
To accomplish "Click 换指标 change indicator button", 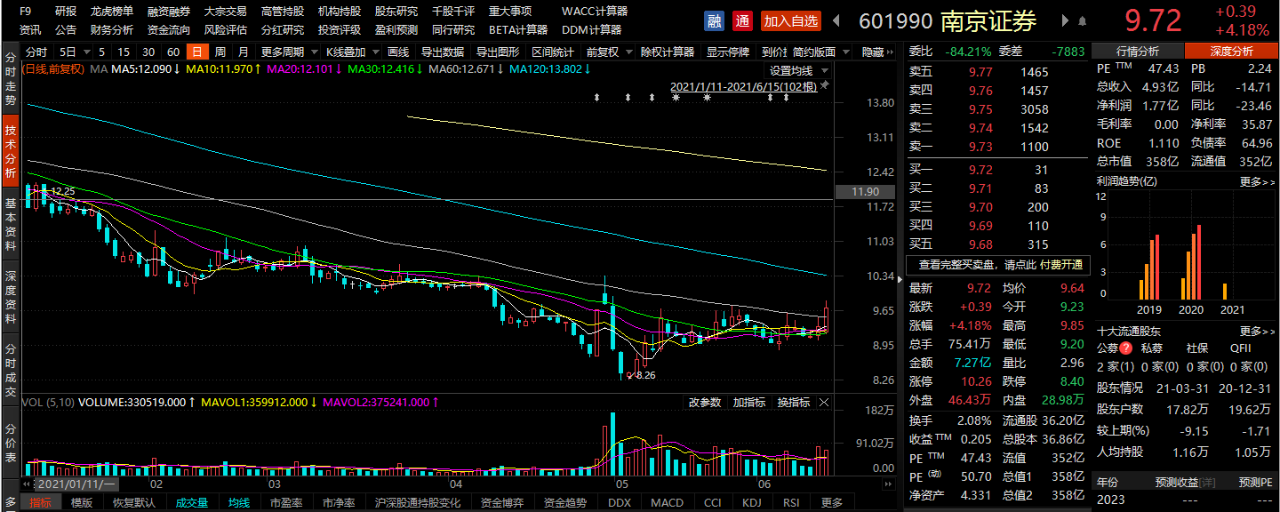I will coord(793,401).
